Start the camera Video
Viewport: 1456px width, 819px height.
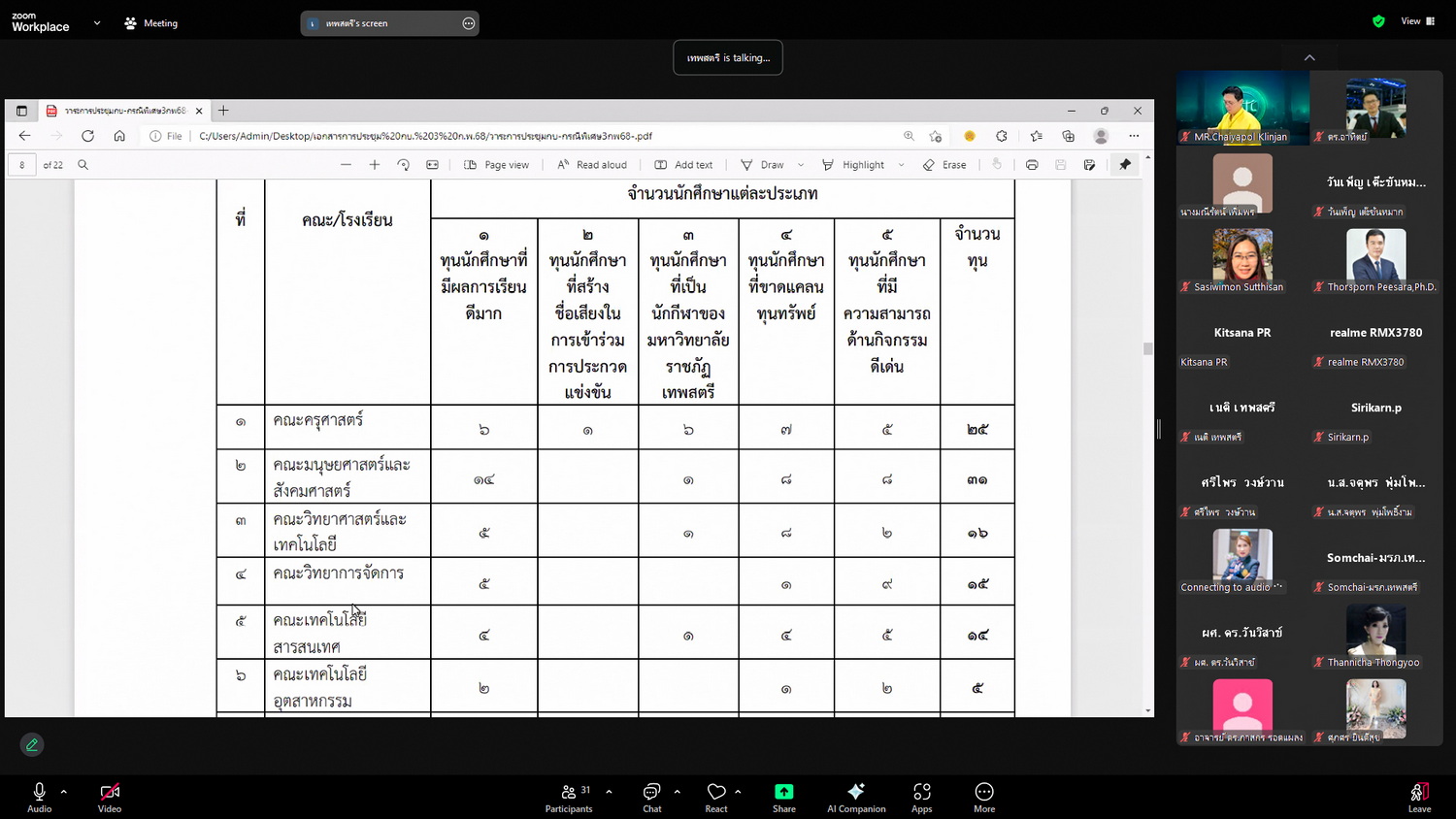pyautogui.click(x=110, y=798)
